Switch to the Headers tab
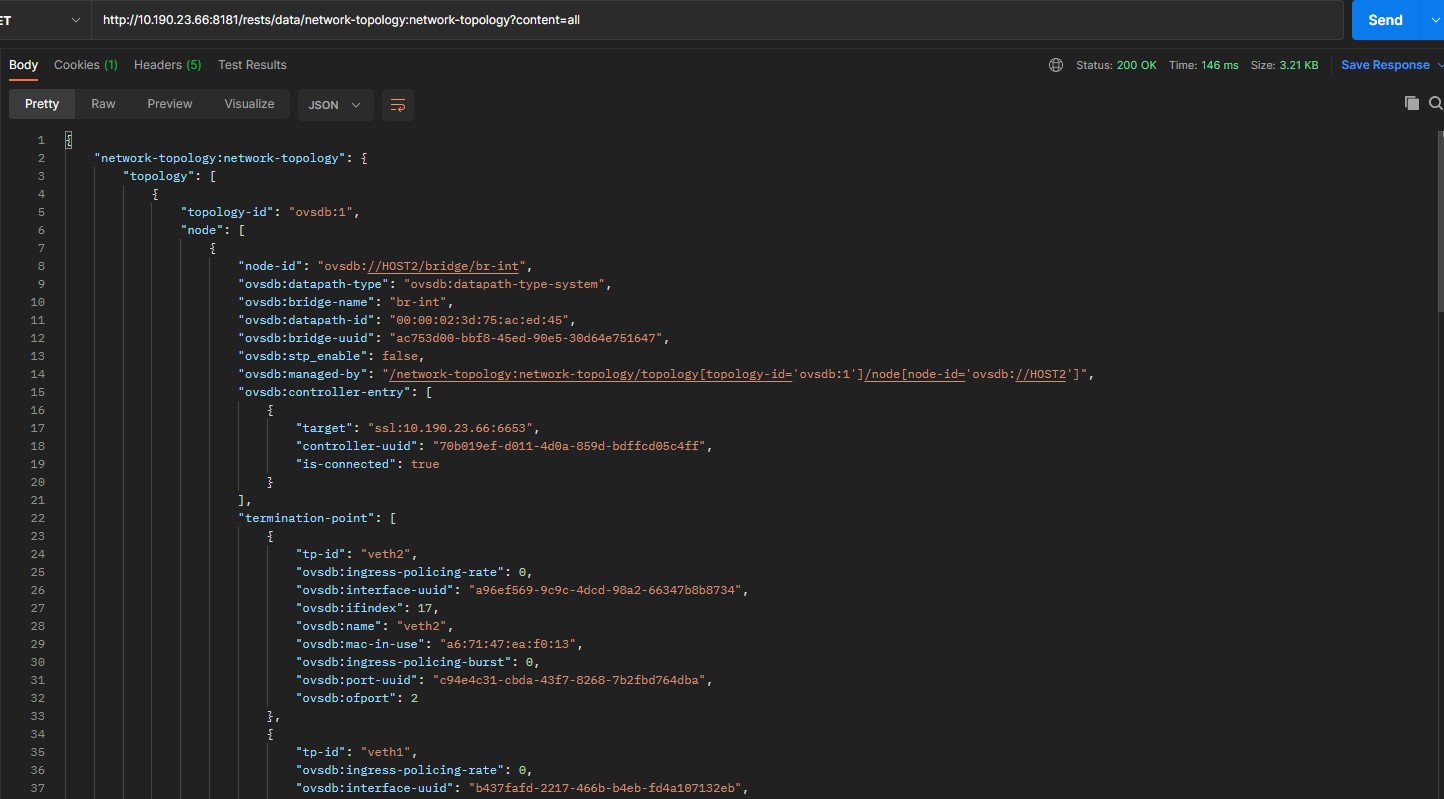The height and width of the screenshot is (799, 1444). pyautogui.click(x=167, y=65)
